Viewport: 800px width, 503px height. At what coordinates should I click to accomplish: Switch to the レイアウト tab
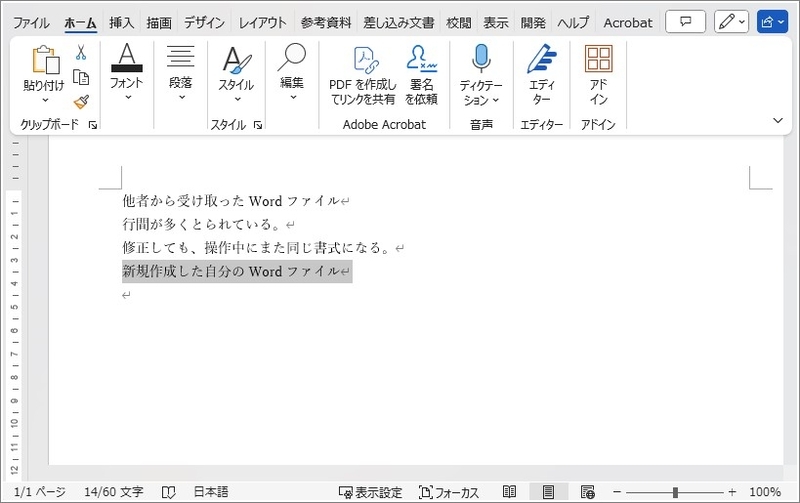(x=263, y=22)
